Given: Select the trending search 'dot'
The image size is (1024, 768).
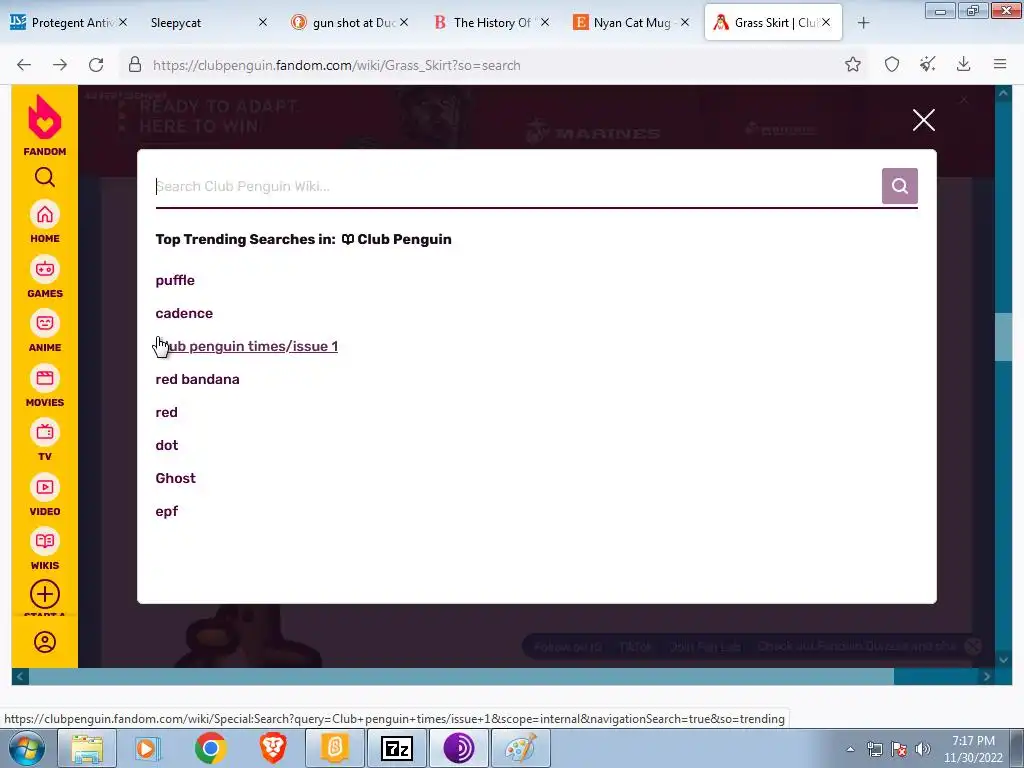Looking at the screenshot, I should click(167, 445).
